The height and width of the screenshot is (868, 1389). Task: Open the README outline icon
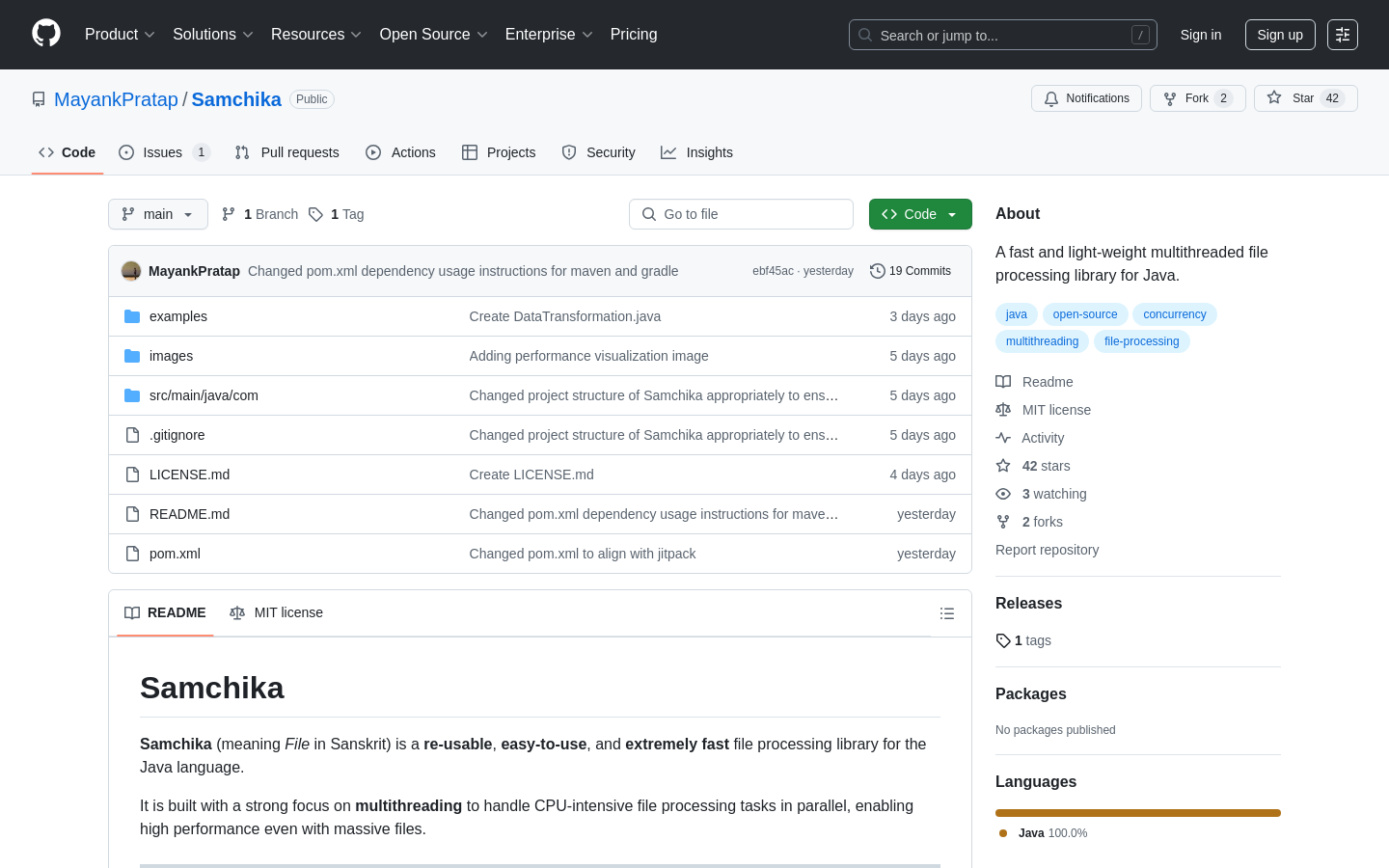pyautogui.click(x=947, y=613)
